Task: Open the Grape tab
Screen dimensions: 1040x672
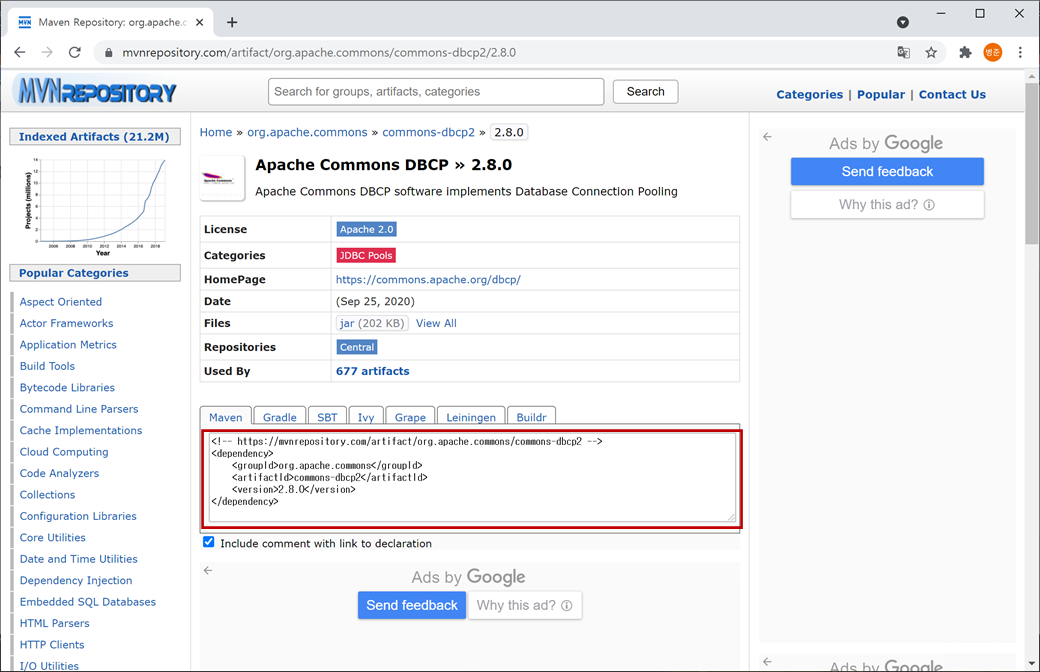Action: click(x=410, y=417)
